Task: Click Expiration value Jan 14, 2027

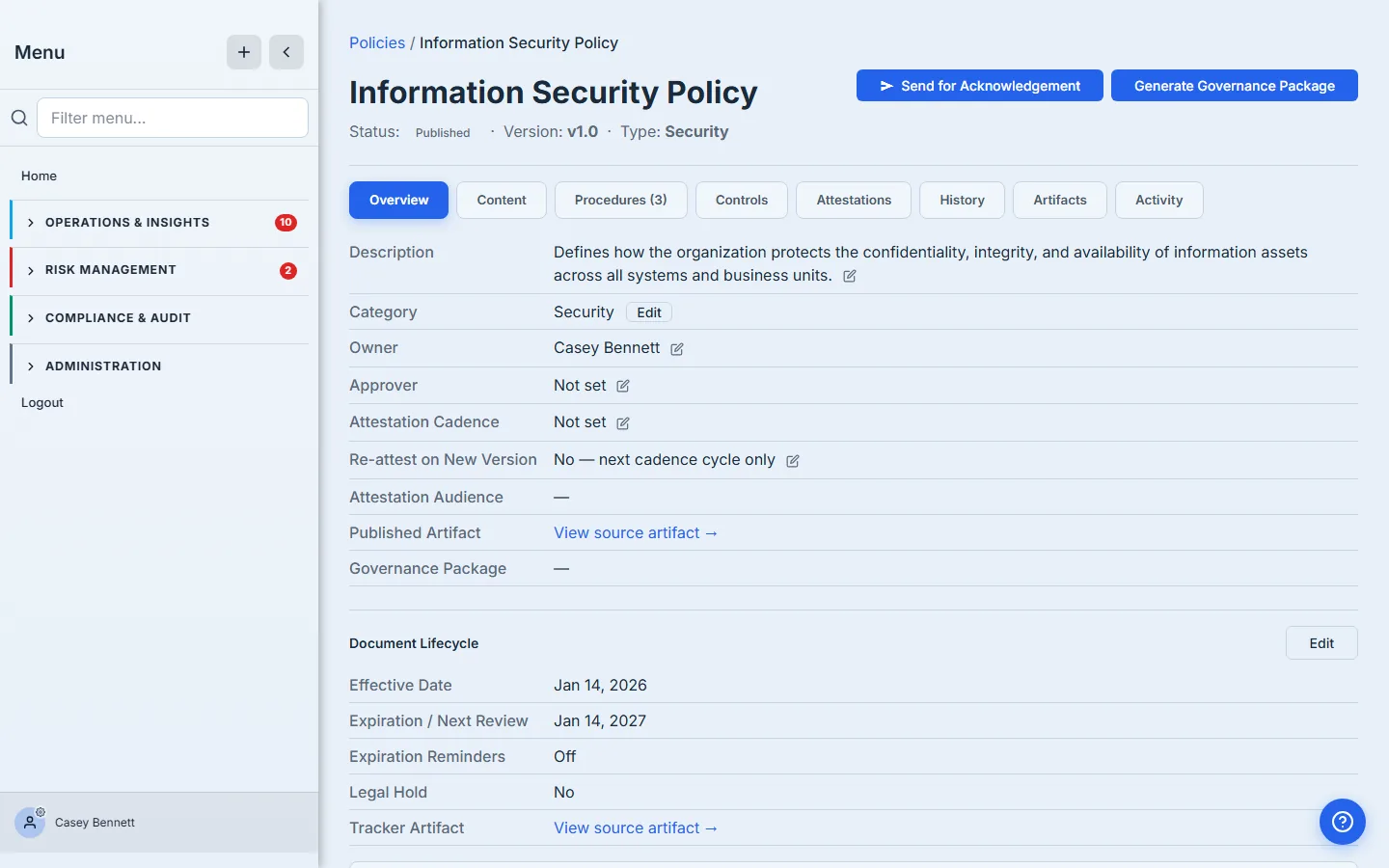Action: pyautogui.click(x=600, y=721)
